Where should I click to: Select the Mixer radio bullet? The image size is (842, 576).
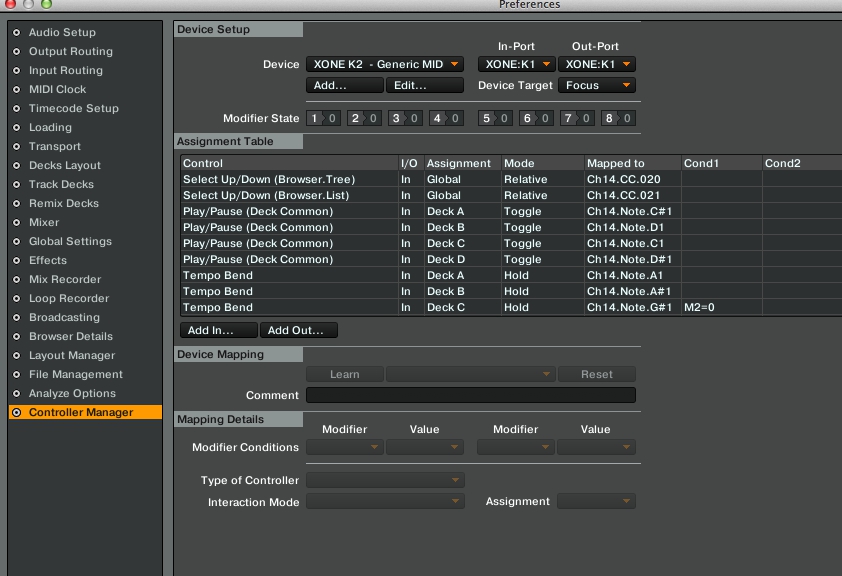pyautogui.click(x=16, y=223)
